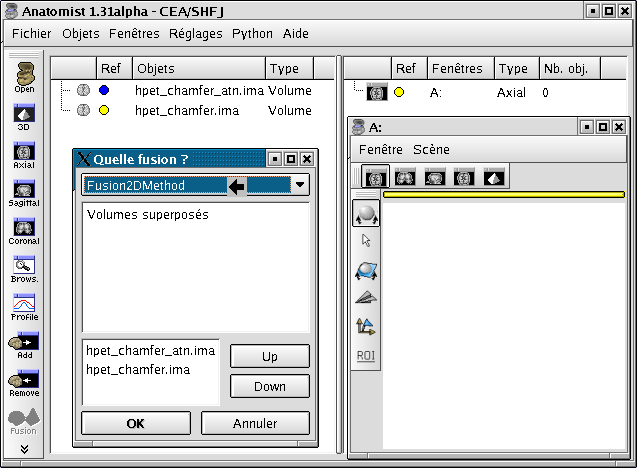Open the Python menu
Screen dimensions: 637x468
252,33
